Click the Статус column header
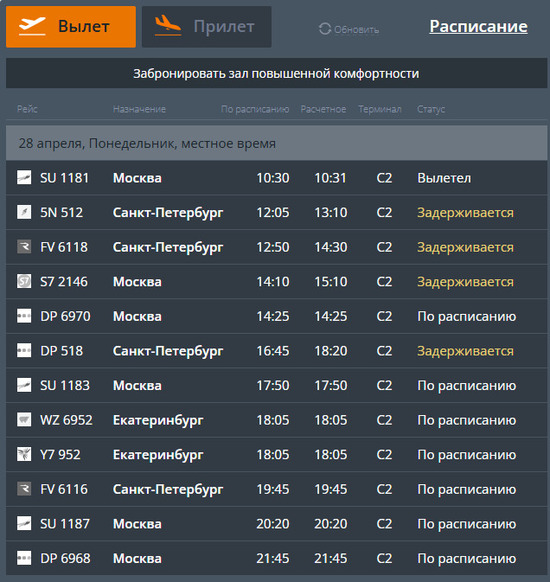This screenshot has height=582, width=550. pyautogui.click(x=431, y=109)
